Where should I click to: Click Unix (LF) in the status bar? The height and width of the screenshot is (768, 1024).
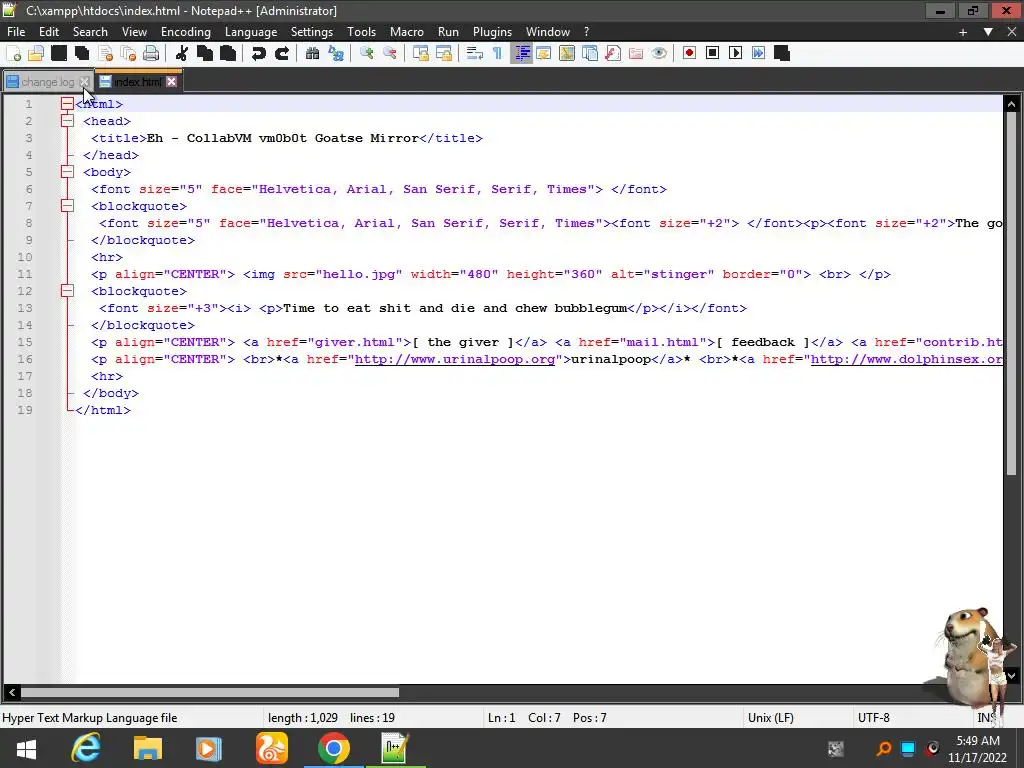click(771, 718)
